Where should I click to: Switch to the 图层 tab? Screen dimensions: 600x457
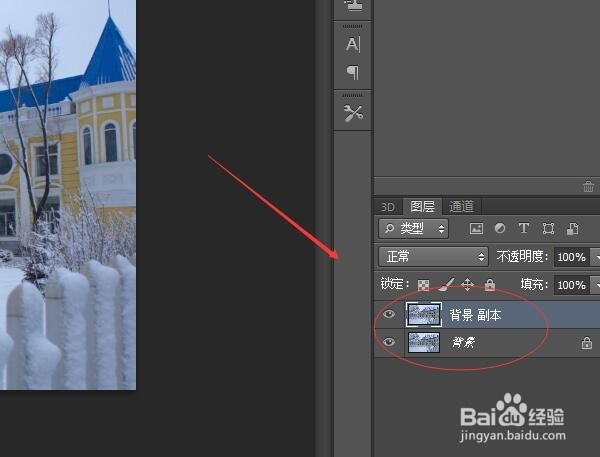point(422,207)
